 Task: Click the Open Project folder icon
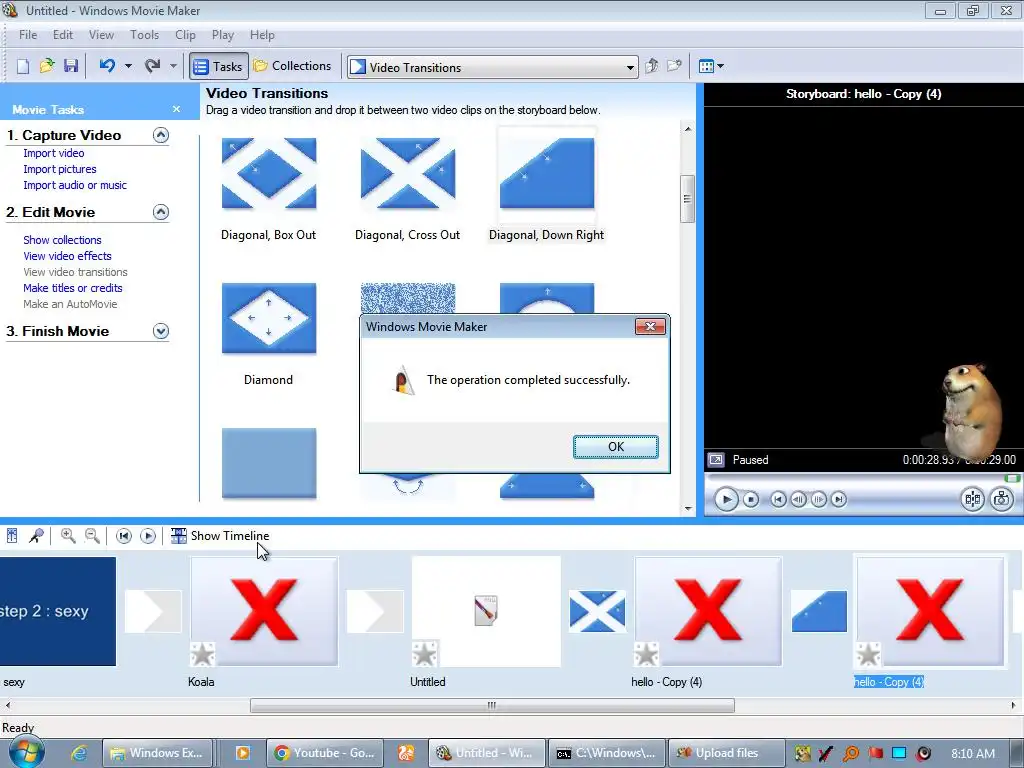pos(46,66)
